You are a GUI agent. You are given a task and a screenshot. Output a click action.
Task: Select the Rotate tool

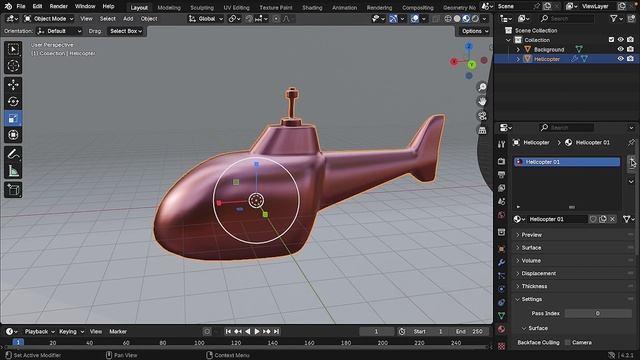(x=13, y=101)
